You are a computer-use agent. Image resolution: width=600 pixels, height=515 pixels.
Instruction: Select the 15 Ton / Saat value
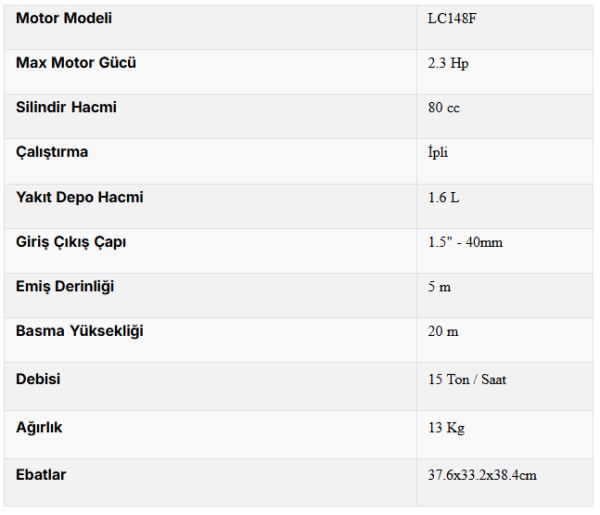point(467,380)
